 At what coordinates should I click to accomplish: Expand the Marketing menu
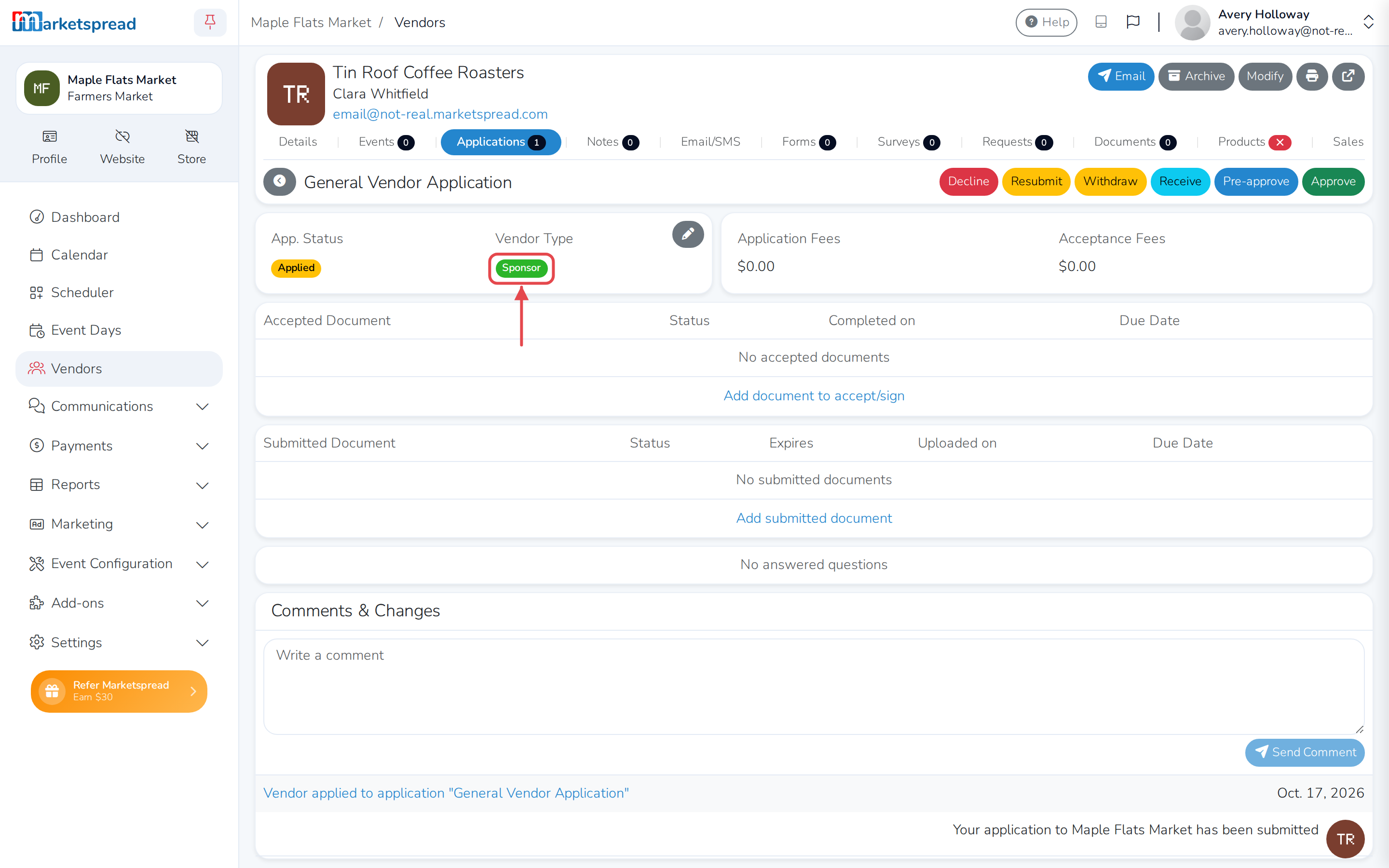119,525
